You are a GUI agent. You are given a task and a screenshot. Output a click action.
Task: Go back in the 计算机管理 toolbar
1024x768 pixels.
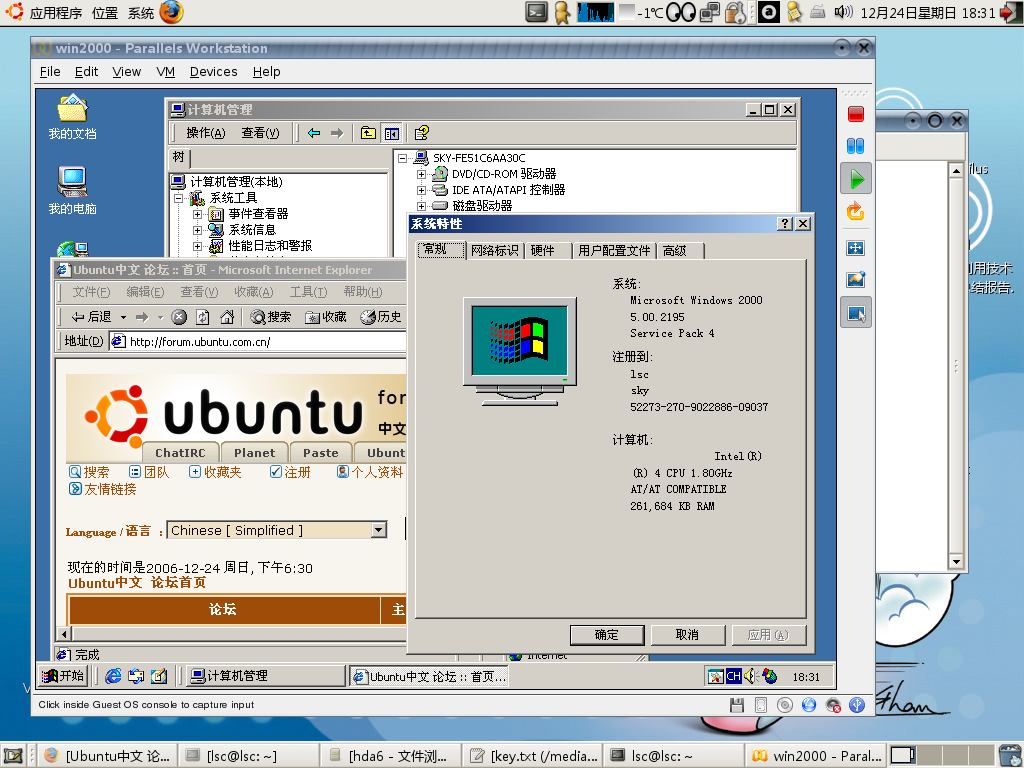[314, 133]
